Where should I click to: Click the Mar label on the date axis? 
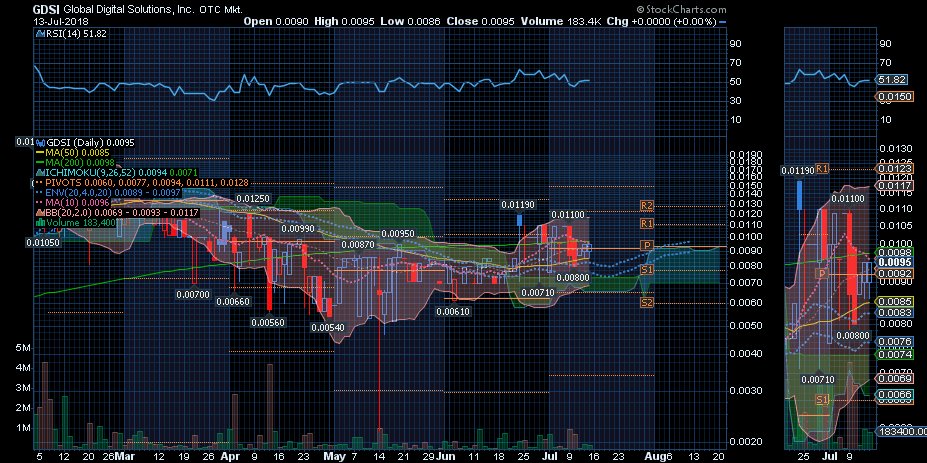pos(124,456)
